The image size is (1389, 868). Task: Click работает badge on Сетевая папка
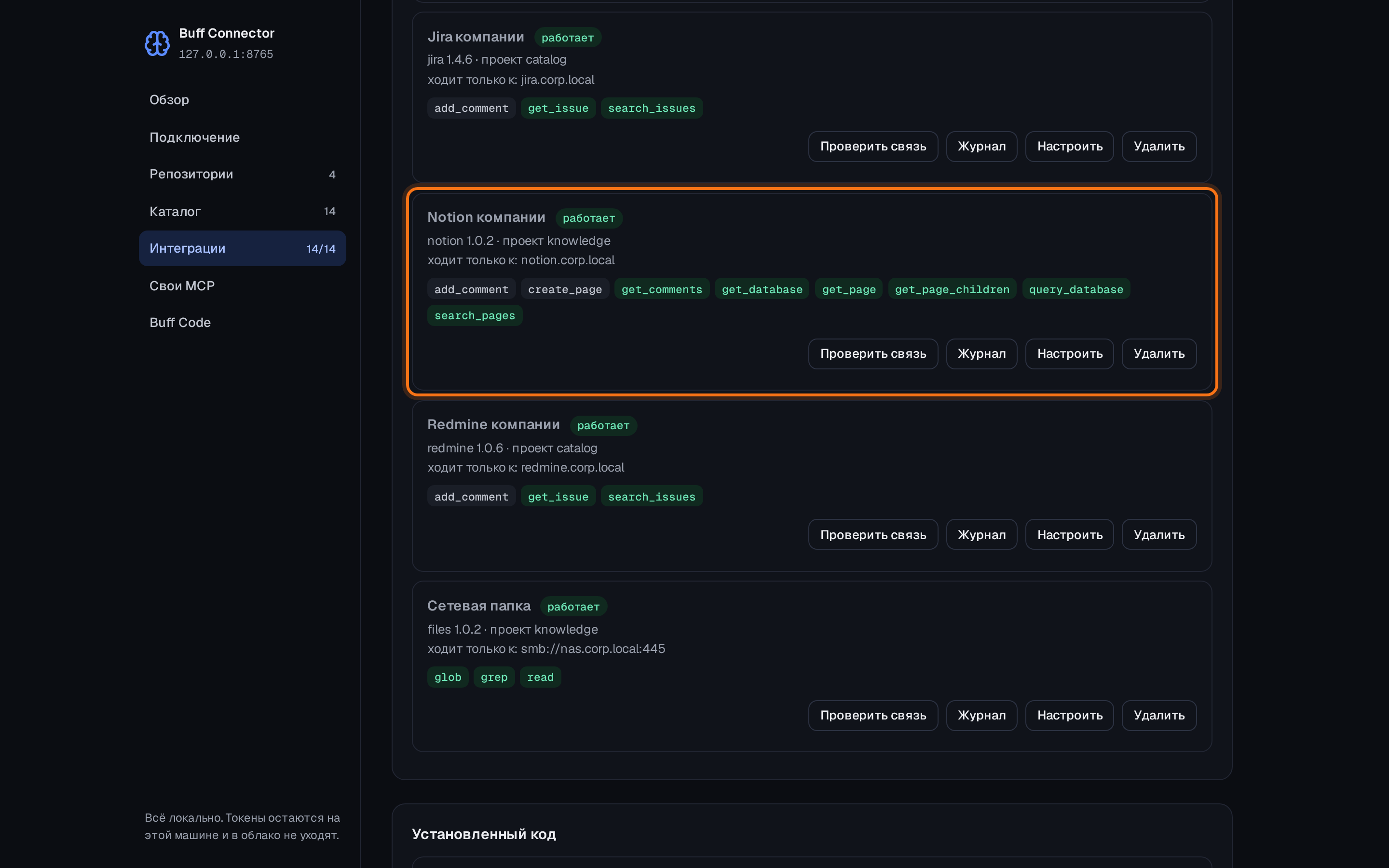pyautogui.click(x=573, y=607)
